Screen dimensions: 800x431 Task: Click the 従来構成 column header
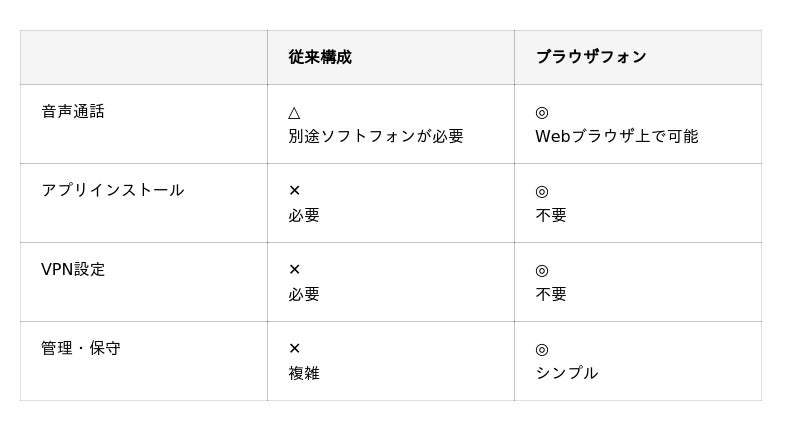coord(320,57)
